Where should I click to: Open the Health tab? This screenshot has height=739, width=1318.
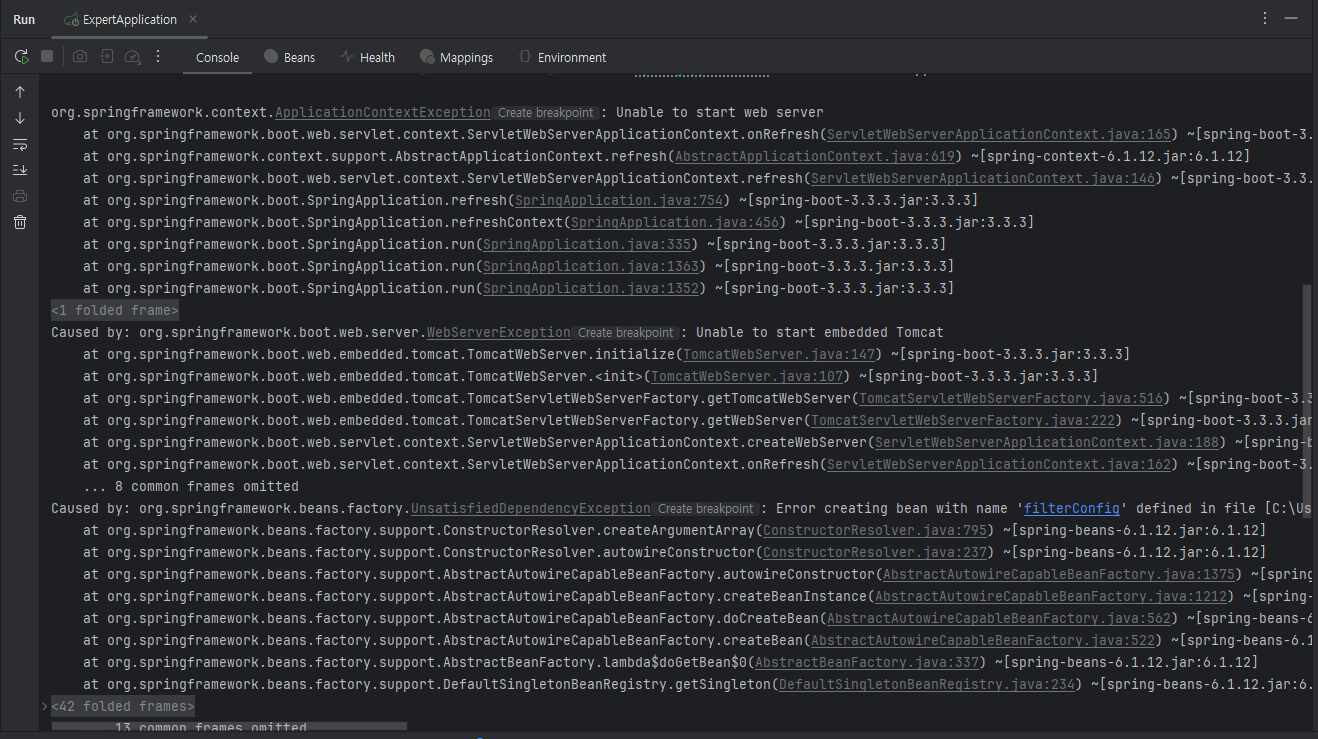(x=367, y=57)
